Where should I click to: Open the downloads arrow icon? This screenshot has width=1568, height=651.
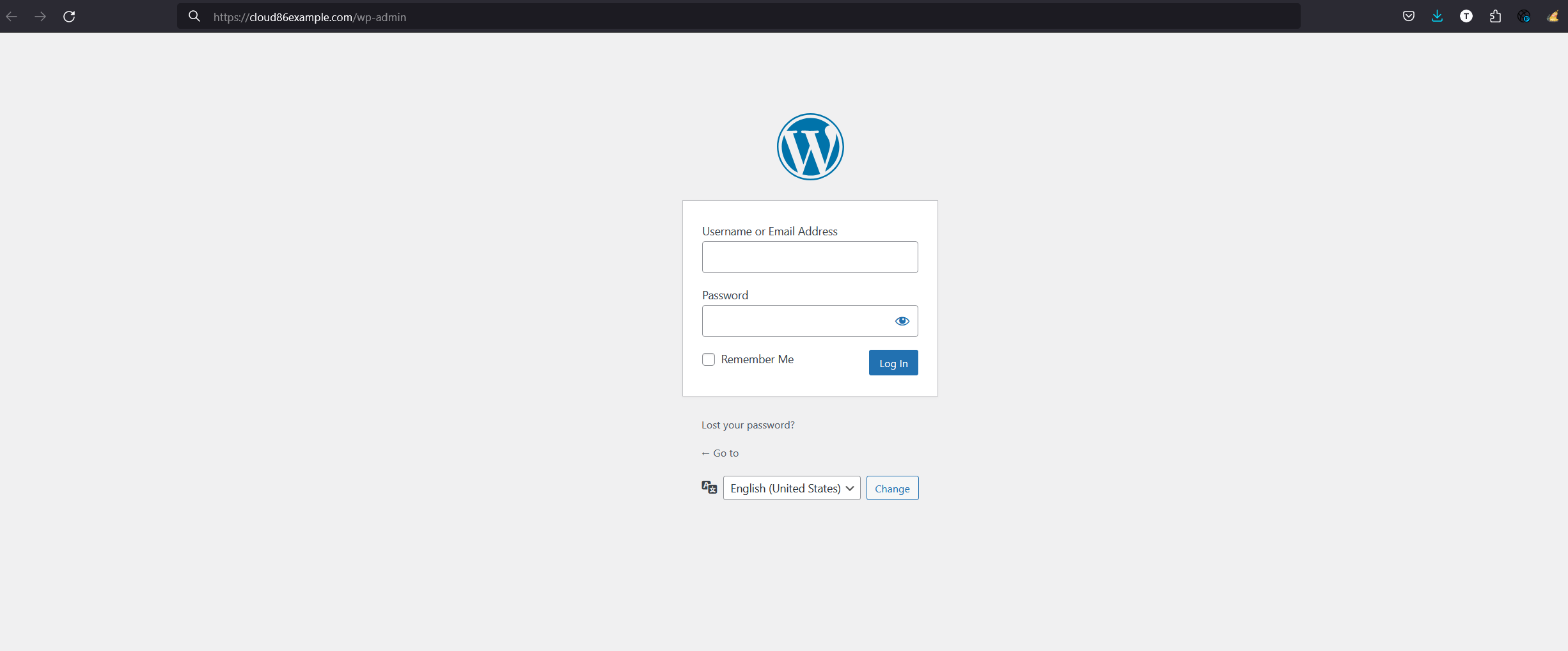point(1438,17)
